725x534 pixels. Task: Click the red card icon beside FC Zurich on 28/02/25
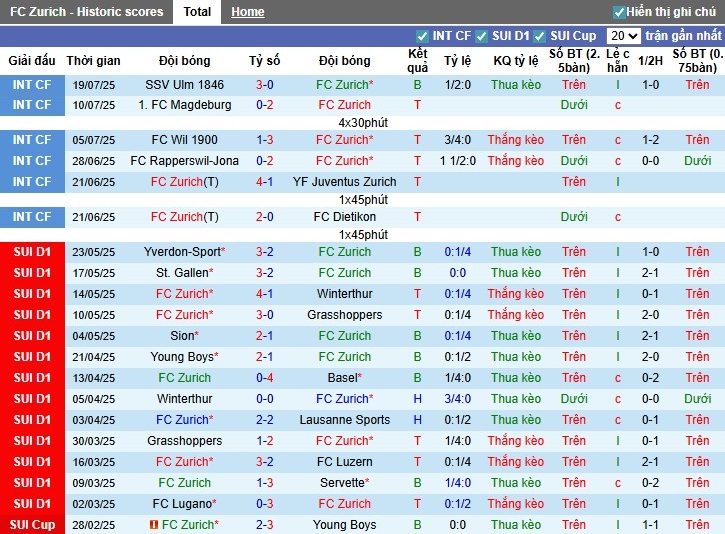[x=154, y=525]
